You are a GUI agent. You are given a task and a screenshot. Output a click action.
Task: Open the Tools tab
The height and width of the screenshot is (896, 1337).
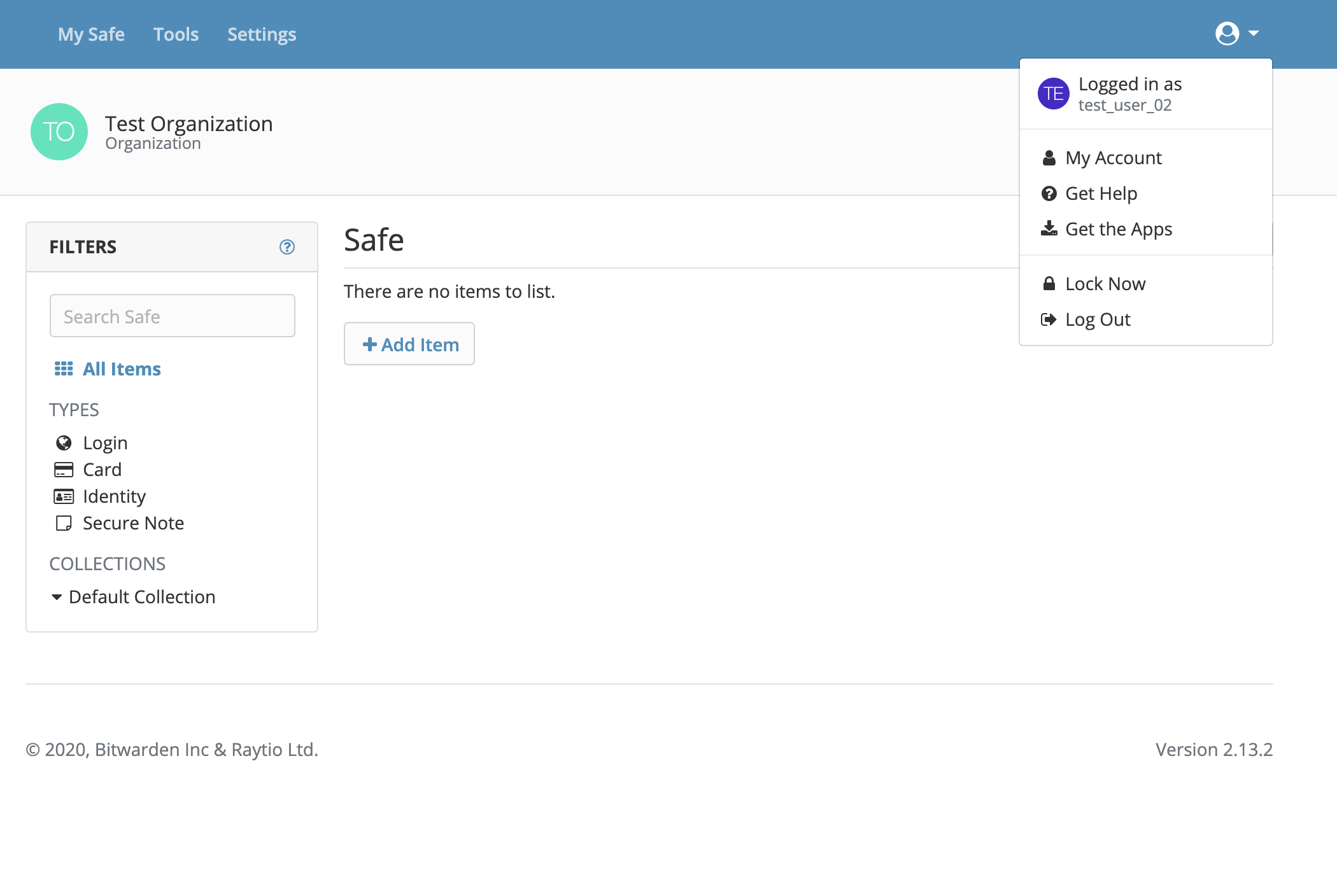[176, 34]
